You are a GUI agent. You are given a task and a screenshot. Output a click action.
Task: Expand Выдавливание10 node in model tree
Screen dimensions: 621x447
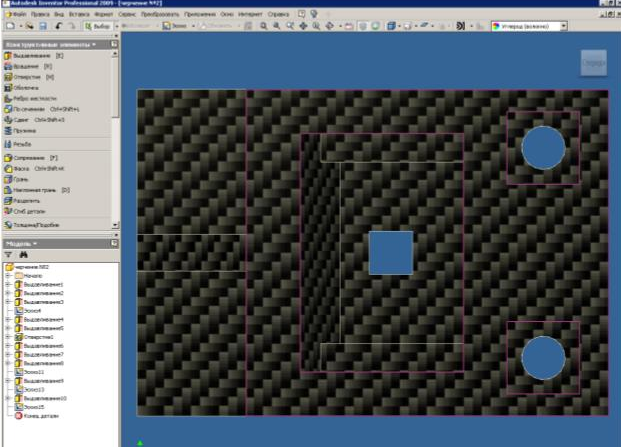[8, 398]
